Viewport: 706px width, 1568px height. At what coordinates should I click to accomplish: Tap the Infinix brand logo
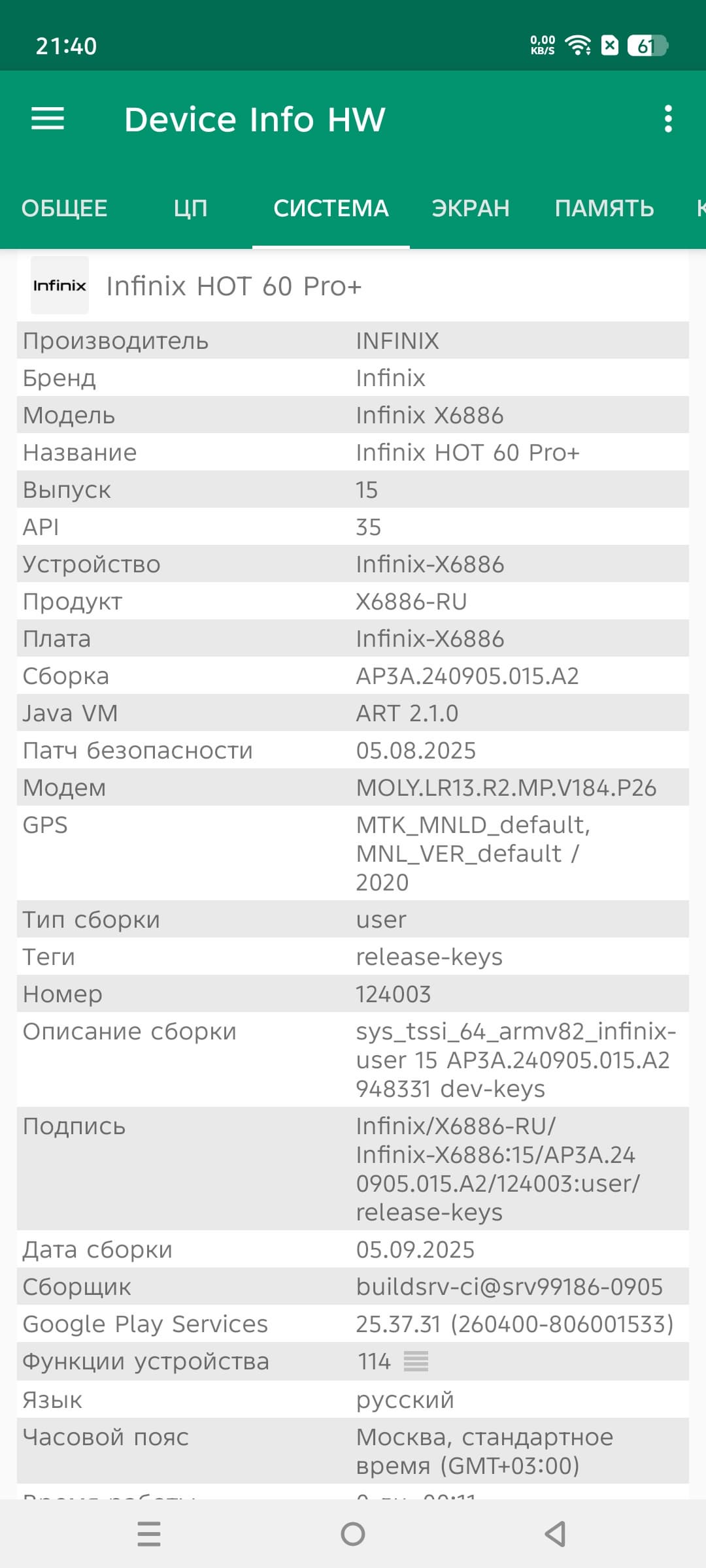[x=59, y=286]
